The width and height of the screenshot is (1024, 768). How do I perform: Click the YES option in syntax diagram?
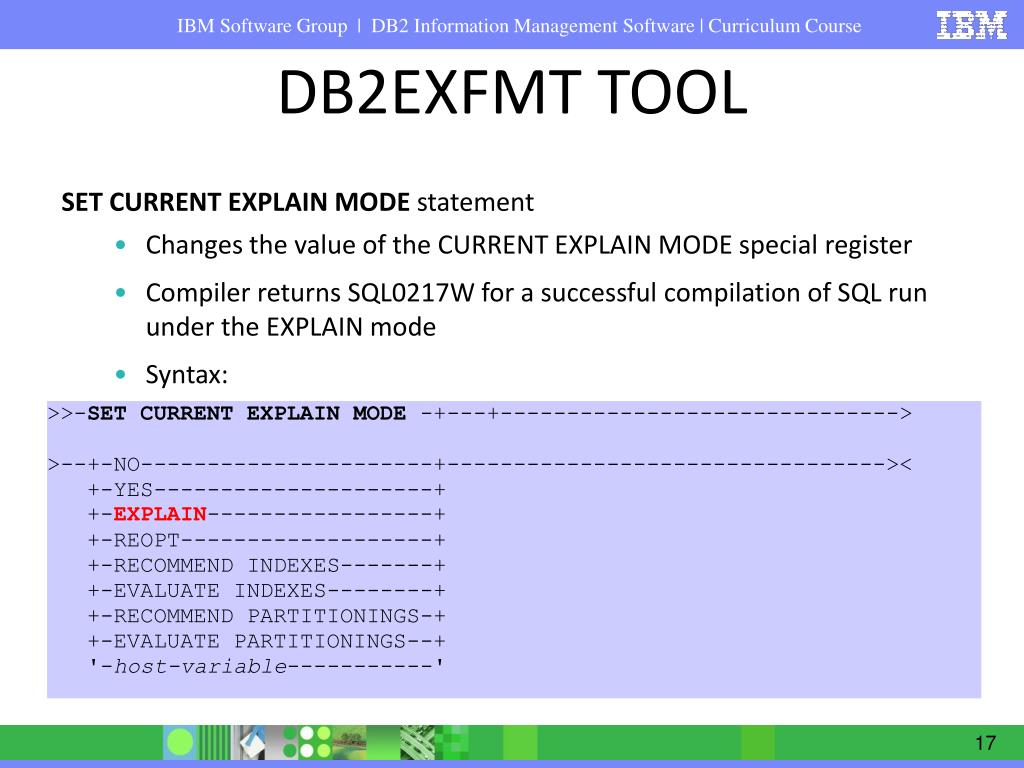click(133, 490)
